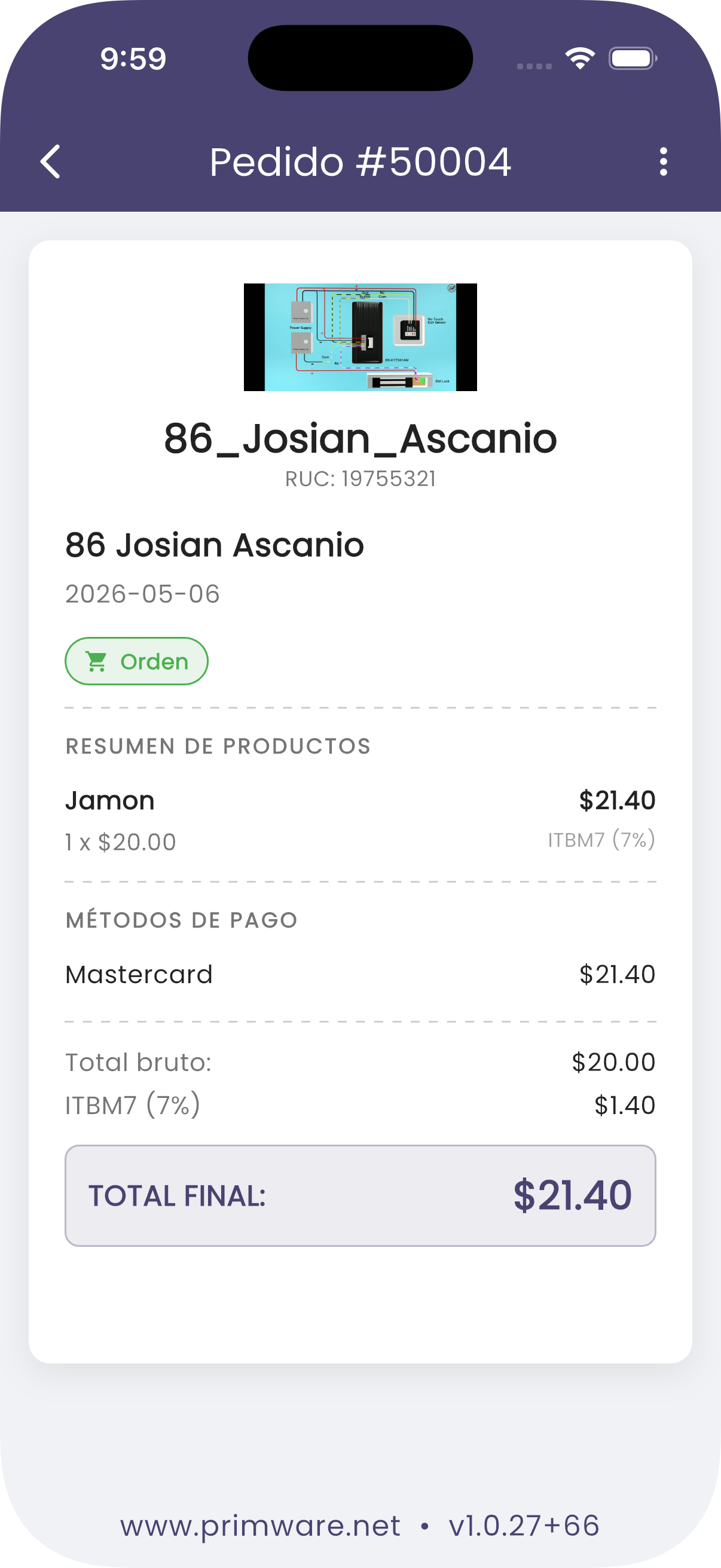Select the Pedido #50004 title
The height and width of the screenshot is (1568, 721).
pyautogui.click(x=360, y=162)
